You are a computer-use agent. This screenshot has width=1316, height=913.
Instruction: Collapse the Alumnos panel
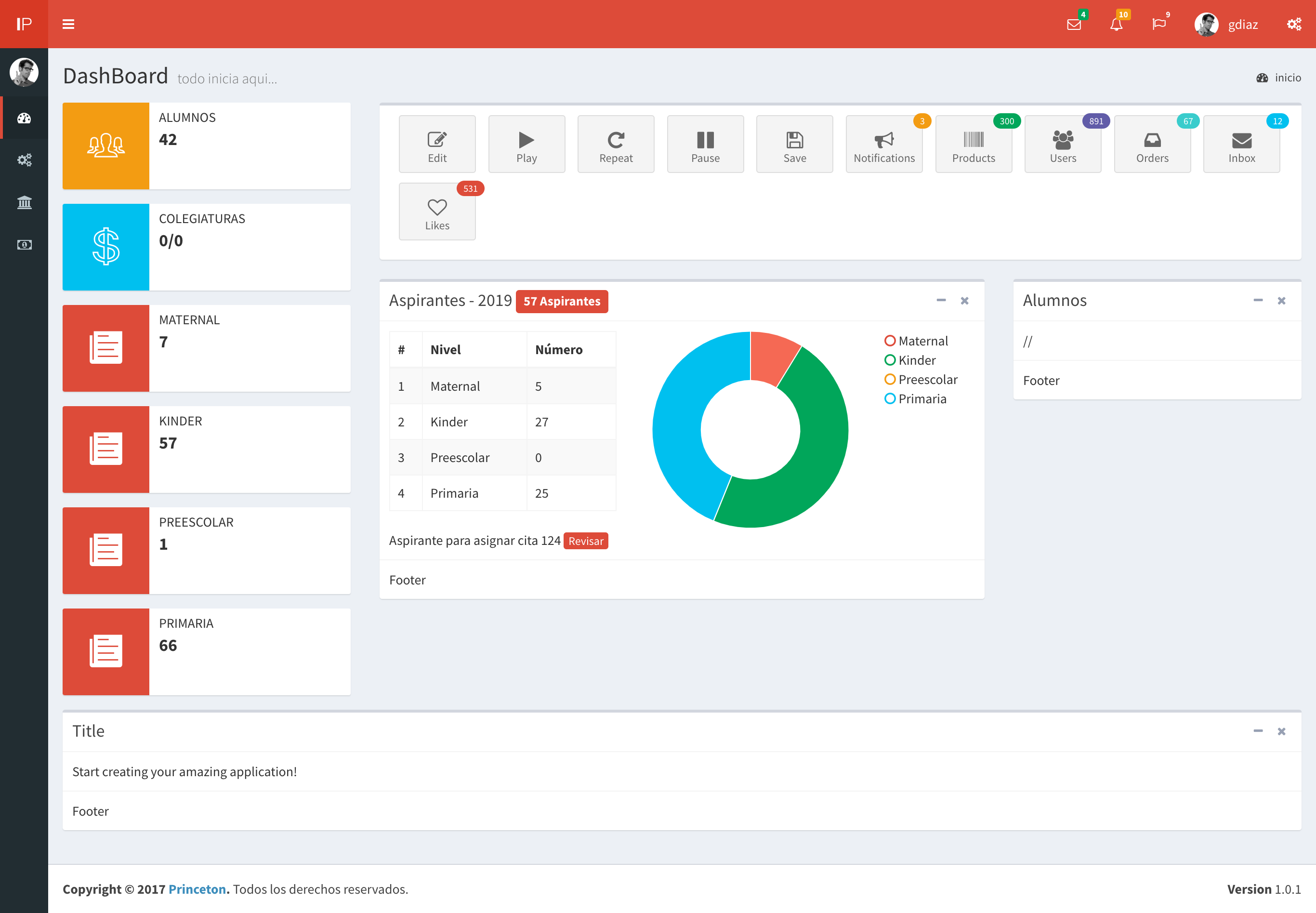point(1258,300)
